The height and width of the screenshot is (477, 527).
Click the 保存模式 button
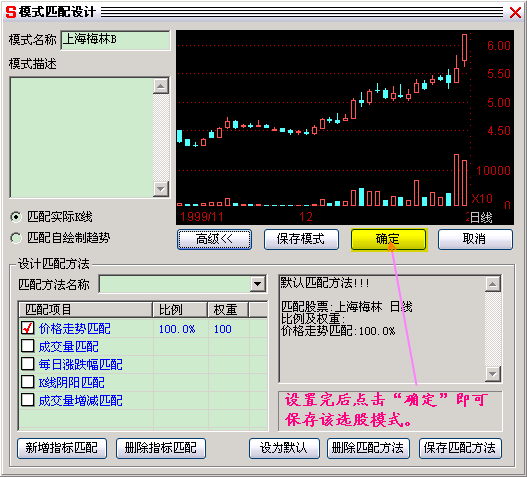(x=301, y=239)
